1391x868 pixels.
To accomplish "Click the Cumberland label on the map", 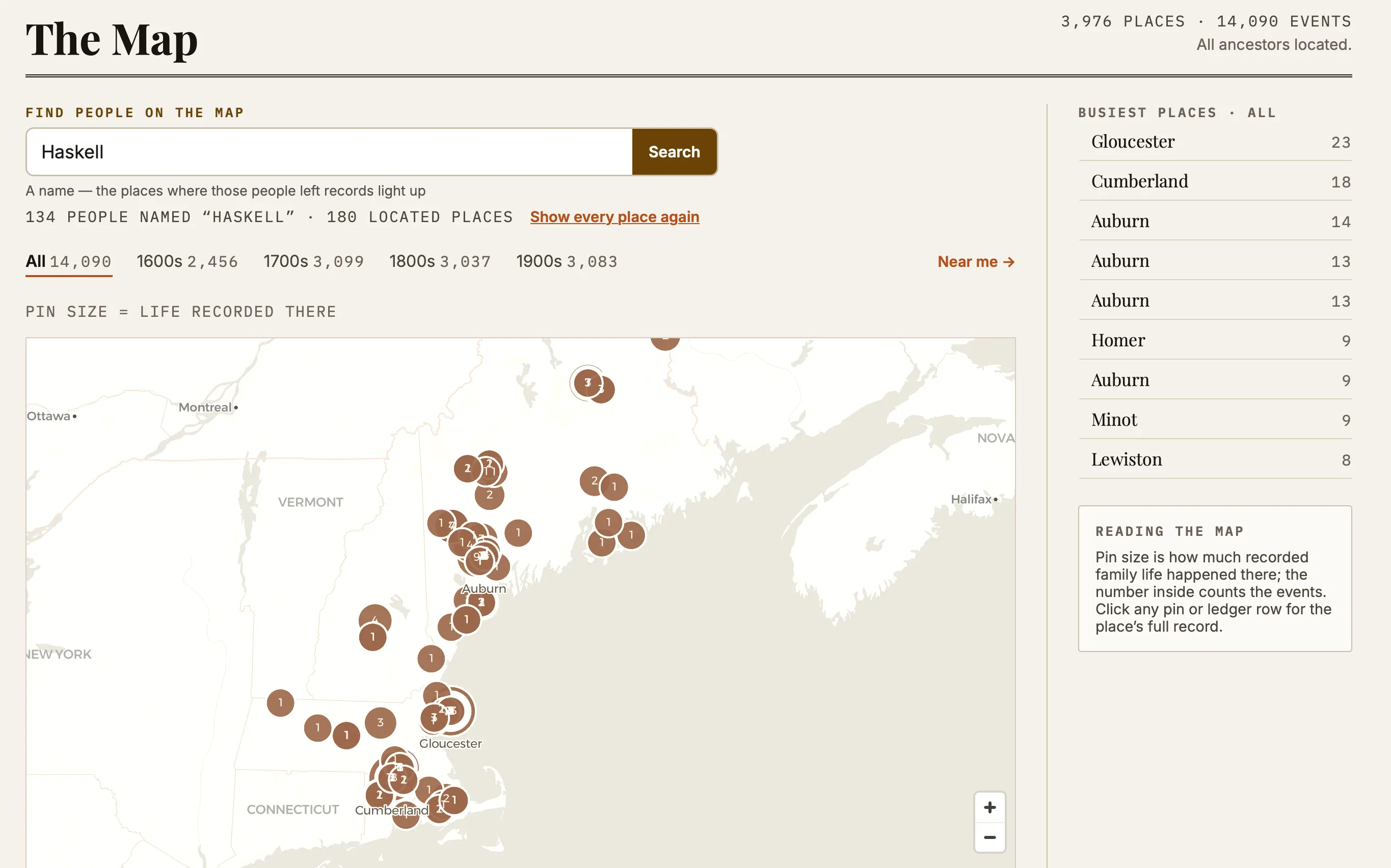I will pos(391,810).
